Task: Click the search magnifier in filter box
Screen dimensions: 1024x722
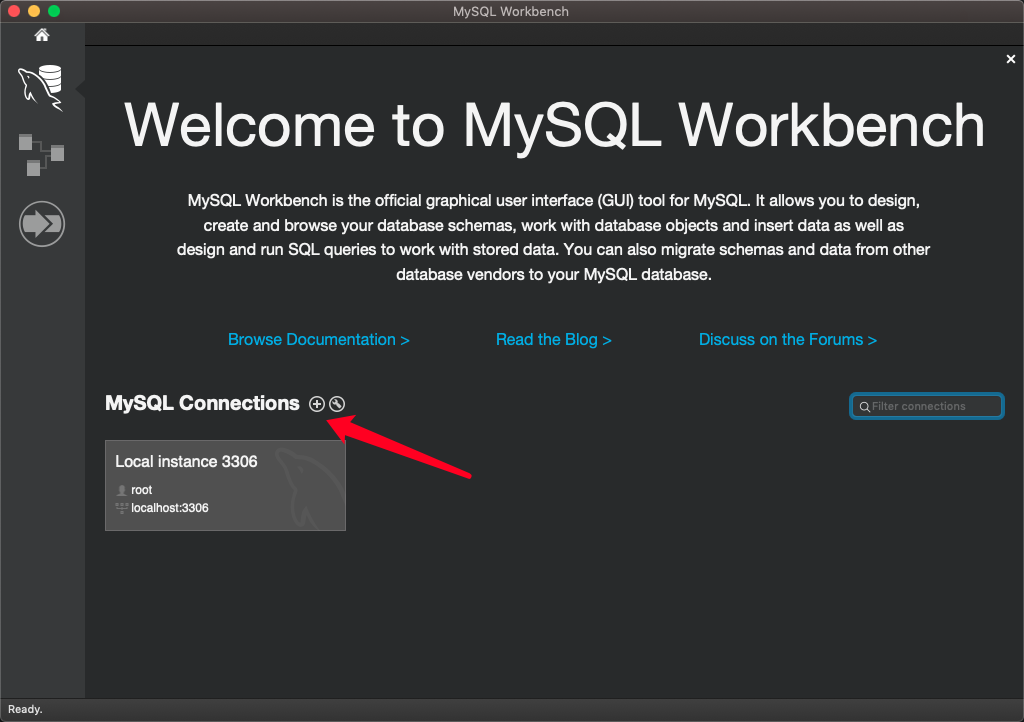Action: click(x=864, y=407)
